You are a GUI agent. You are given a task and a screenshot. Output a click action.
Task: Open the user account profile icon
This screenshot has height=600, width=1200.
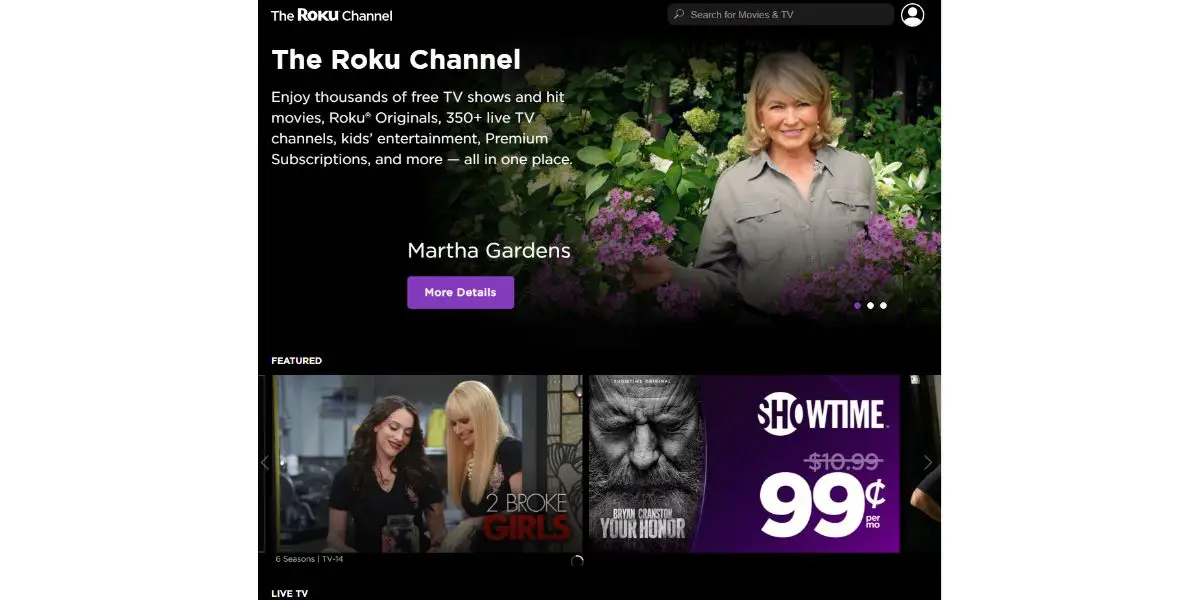912,15
